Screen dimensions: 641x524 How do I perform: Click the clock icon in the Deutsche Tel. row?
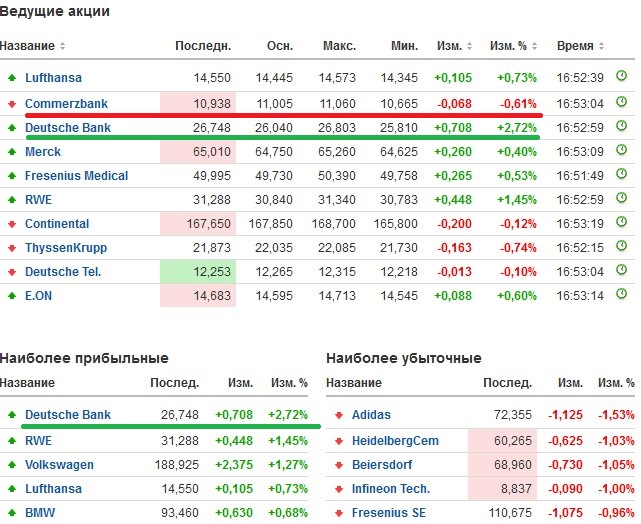[x=621, y=270]
